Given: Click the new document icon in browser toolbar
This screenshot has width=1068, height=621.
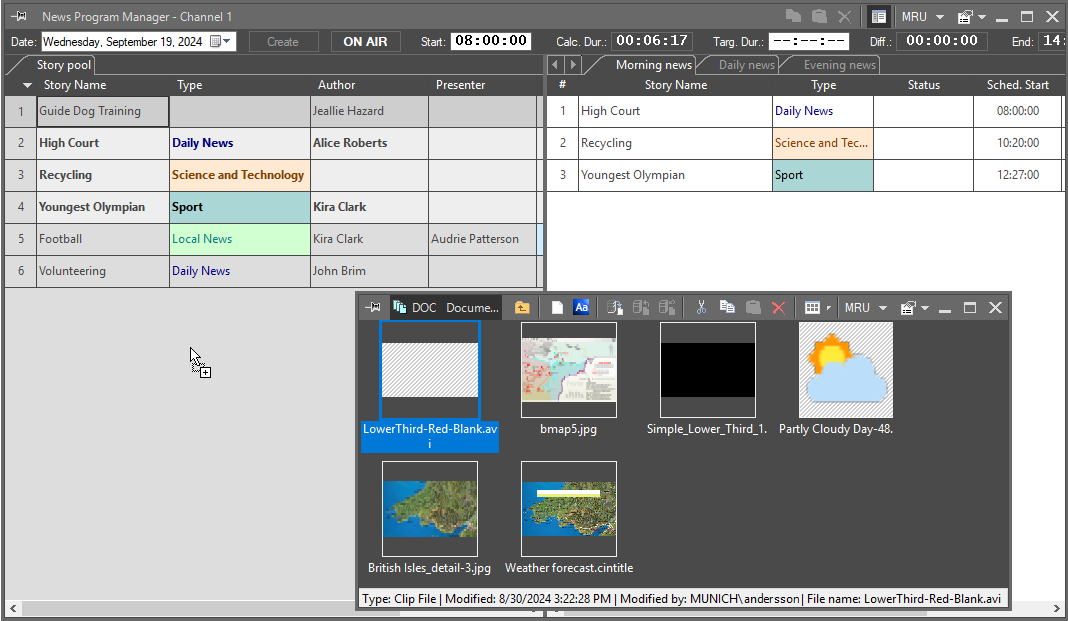Looking at the screenshot, I should [558, 308].
